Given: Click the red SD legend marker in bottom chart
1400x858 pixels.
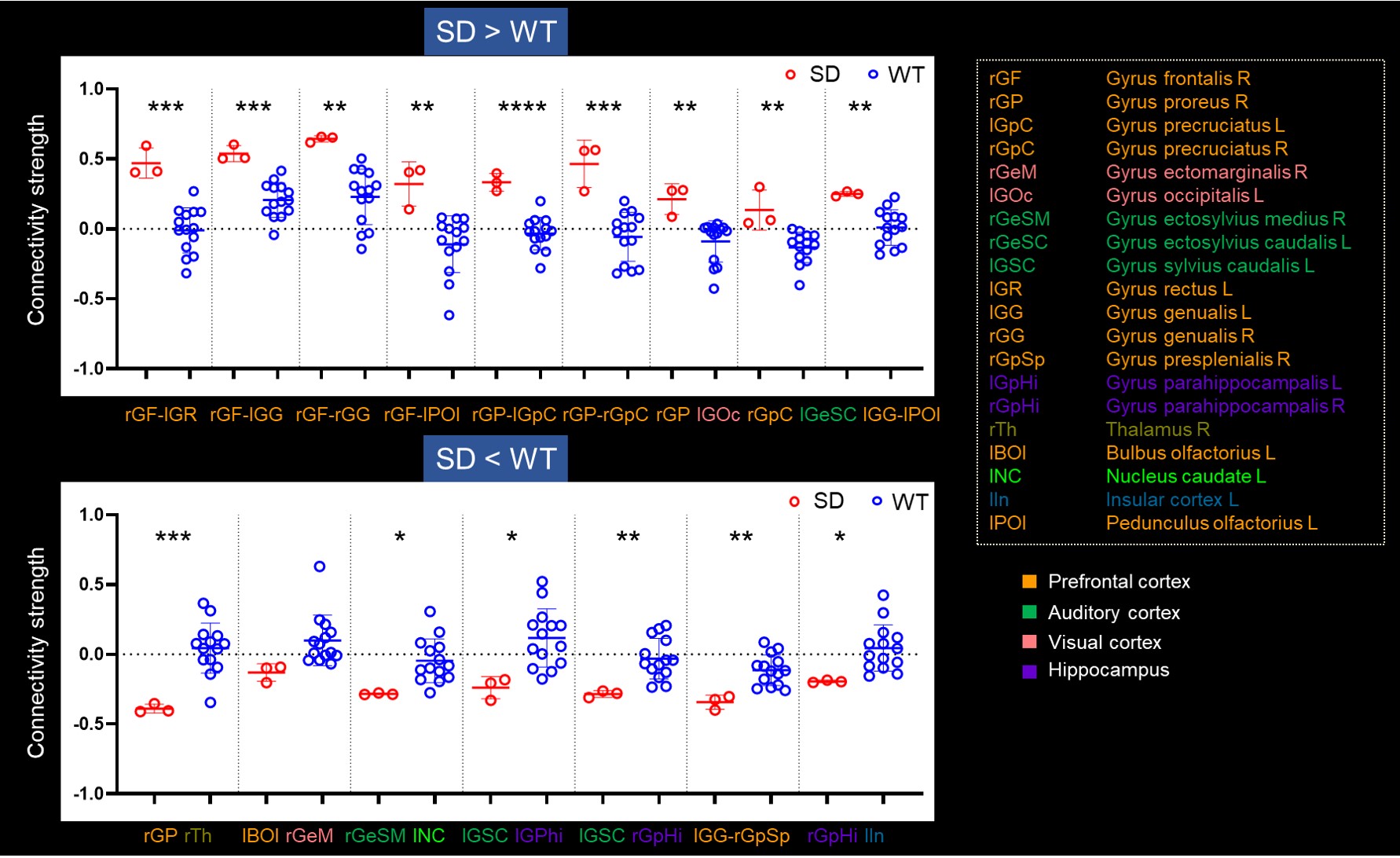Looking at the screenshot, I should point(794,501).
